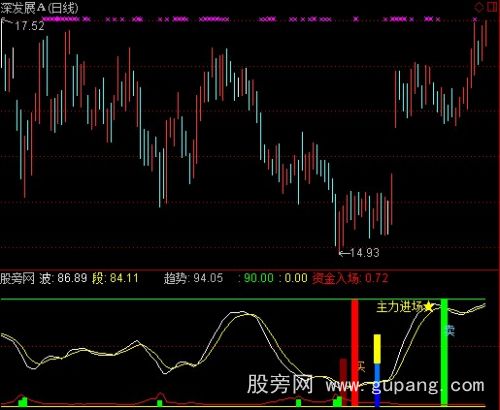
Task: Click the 波: 86.89 indicator value
Action: tap(63, 278)
